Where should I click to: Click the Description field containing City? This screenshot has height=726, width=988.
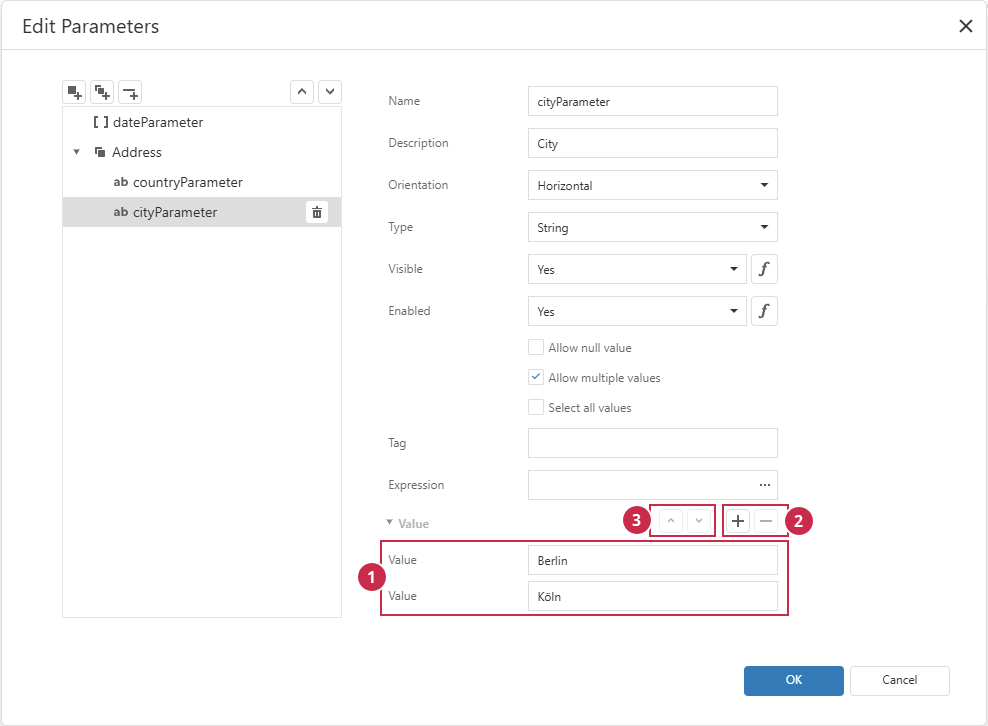click(x=653, y=144)
